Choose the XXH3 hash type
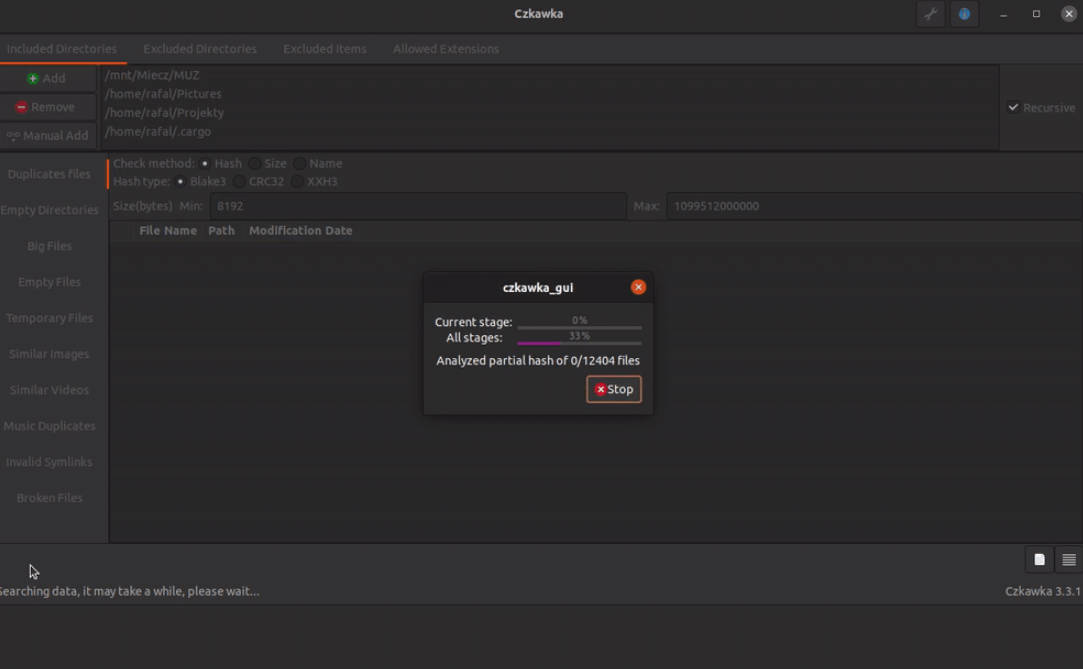The height and width of the screenshot is (669, 1083). (298, 182)
